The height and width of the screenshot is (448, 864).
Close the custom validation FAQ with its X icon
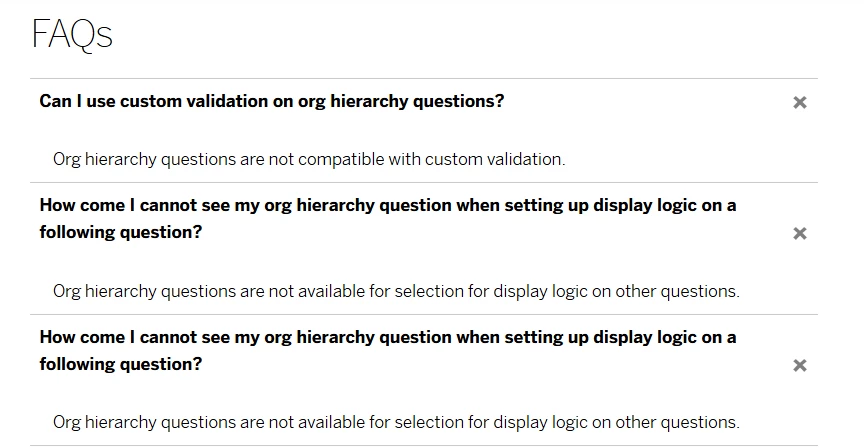(x=799, y=102)
